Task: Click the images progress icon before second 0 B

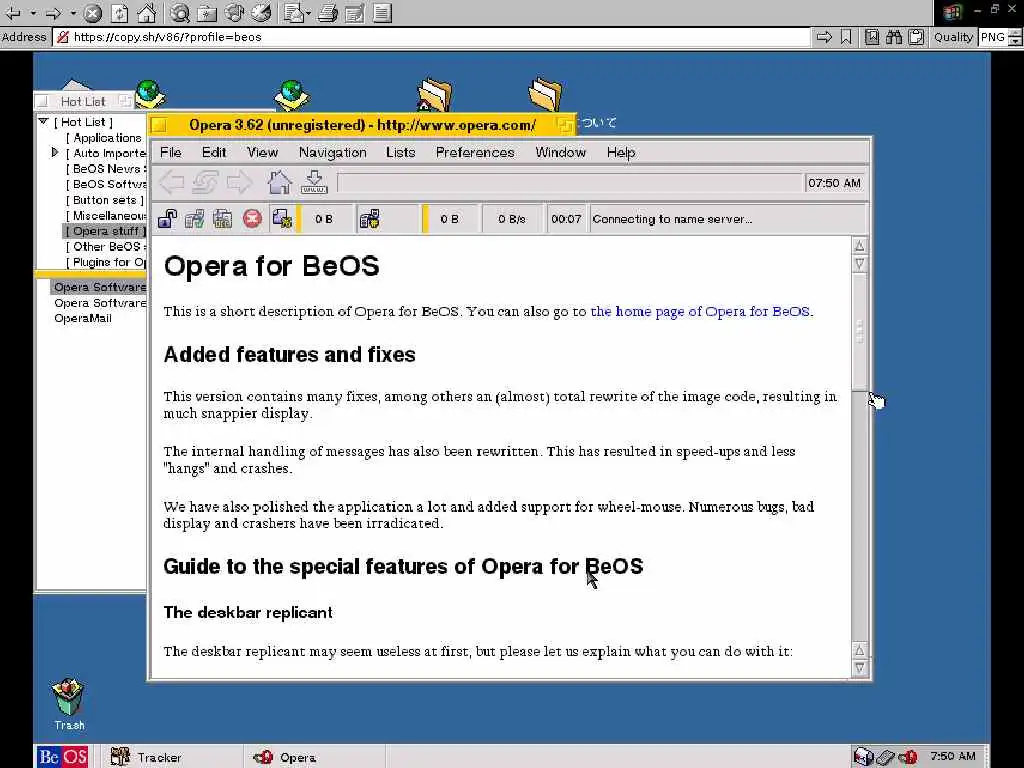Action: tap(369, 219)
